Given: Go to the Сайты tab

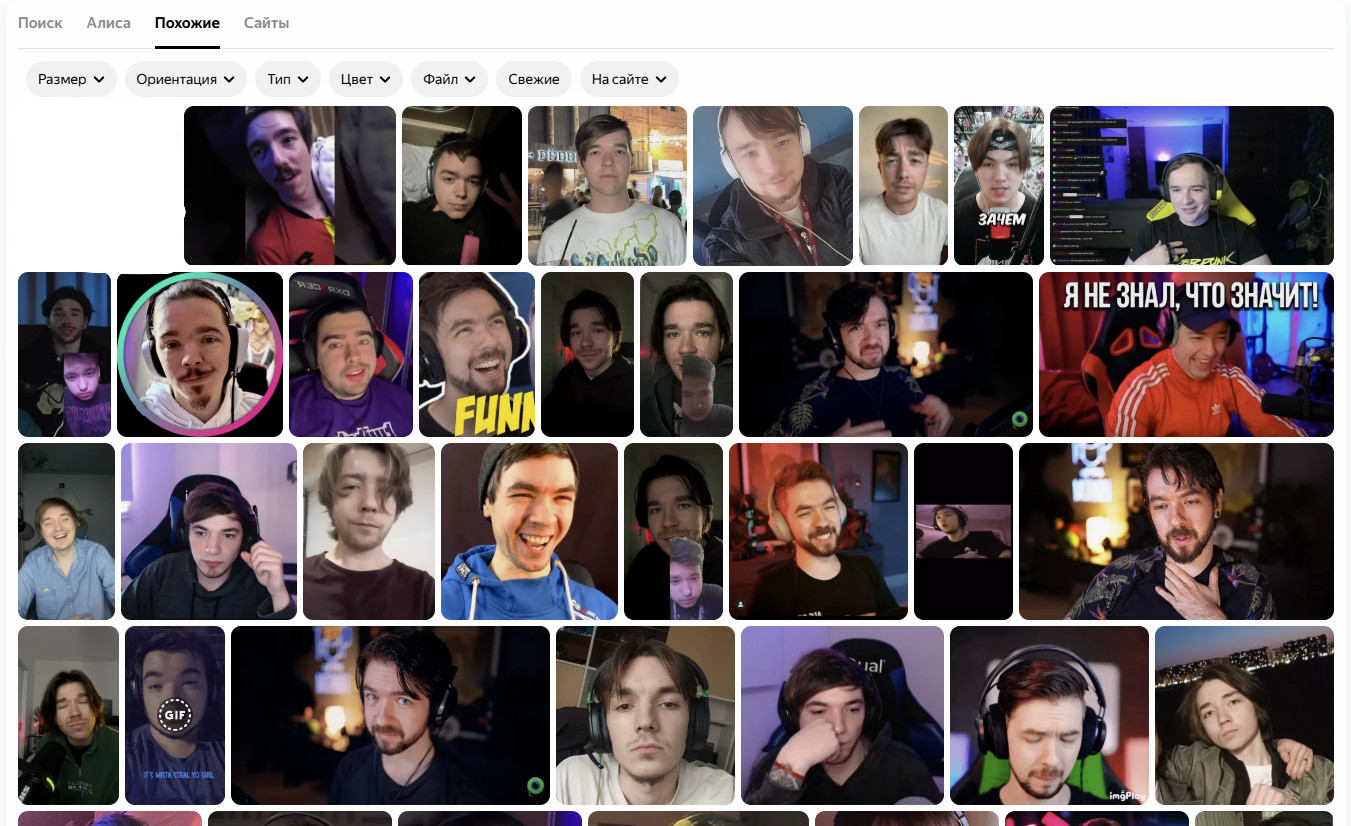Looking at the screenshot, I should pyautogui.click(x=267, y=22).
